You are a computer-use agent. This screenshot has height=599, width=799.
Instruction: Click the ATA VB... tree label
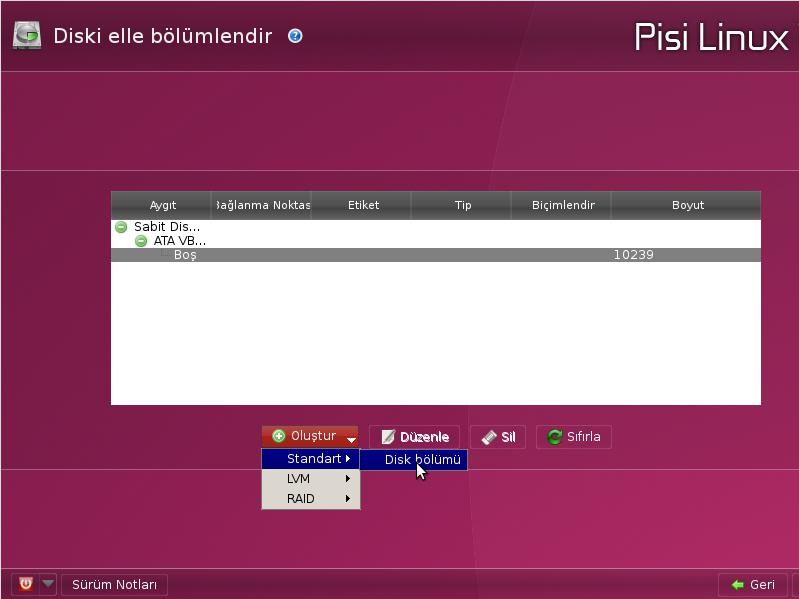179,241
